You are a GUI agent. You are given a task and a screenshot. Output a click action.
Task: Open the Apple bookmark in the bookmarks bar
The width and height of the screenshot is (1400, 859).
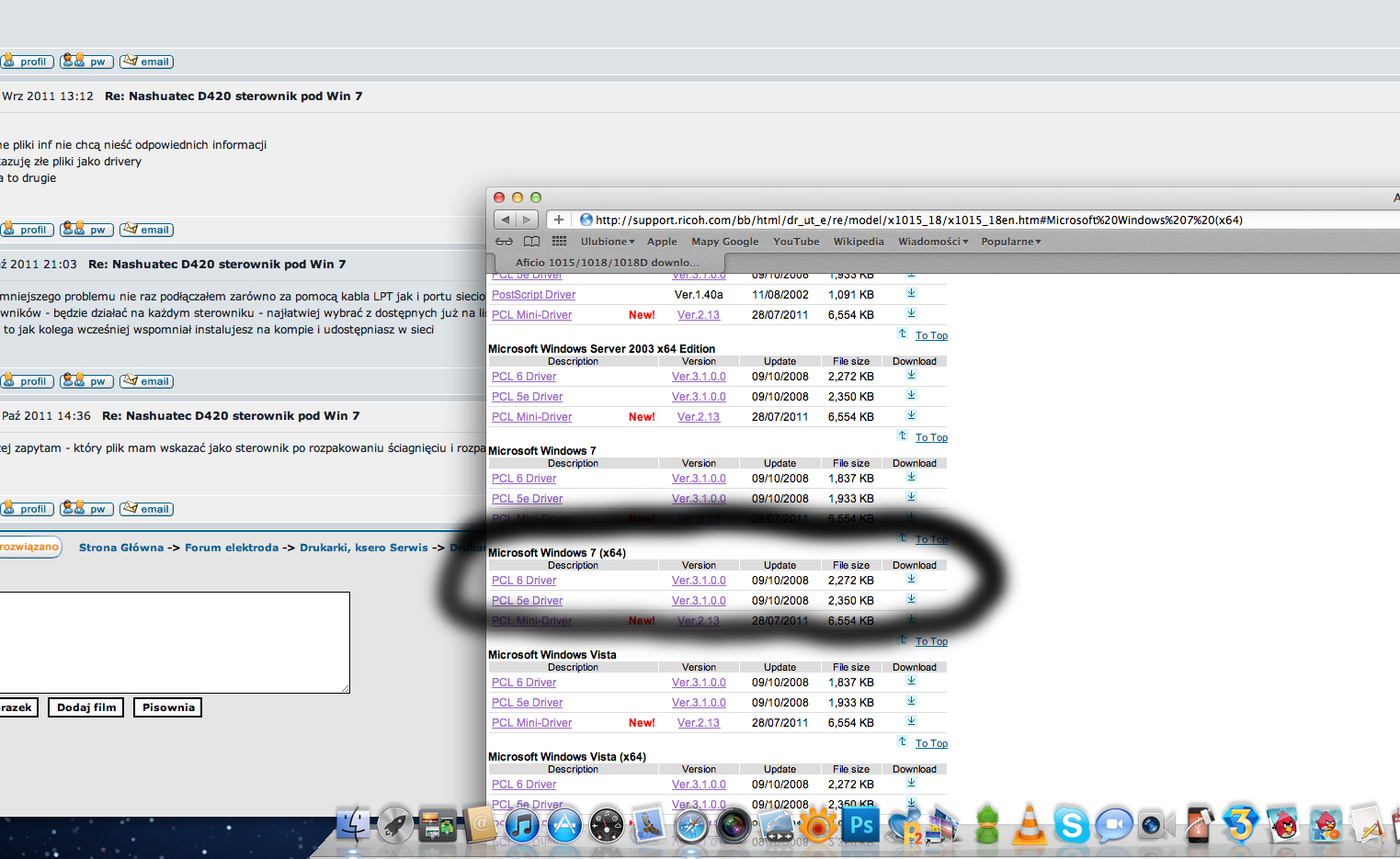point(662,242)
